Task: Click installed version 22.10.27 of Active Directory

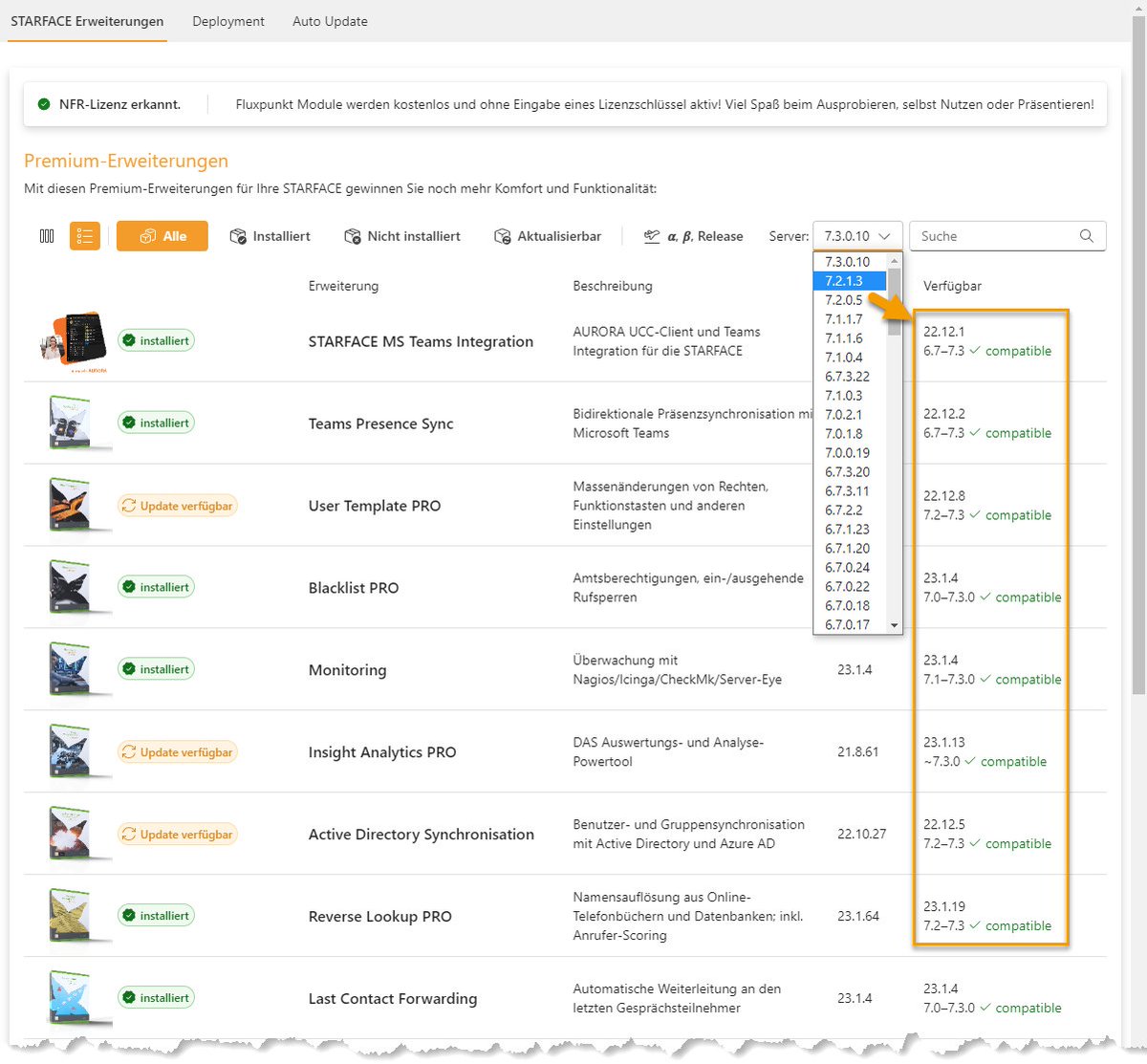Action: coord(861,835)
